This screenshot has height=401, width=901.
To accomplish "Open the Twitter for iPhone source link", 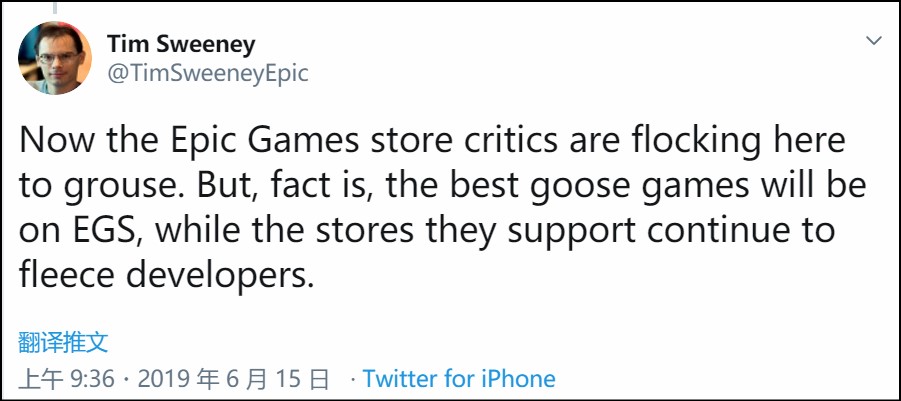I will coord(459,379).
